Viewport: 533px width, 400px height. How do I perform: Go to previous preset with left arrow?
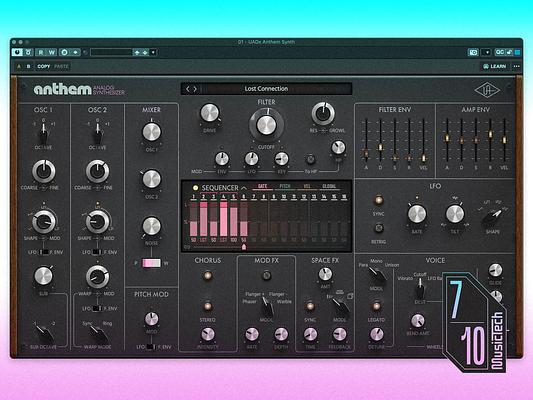[x=188, y=89]
